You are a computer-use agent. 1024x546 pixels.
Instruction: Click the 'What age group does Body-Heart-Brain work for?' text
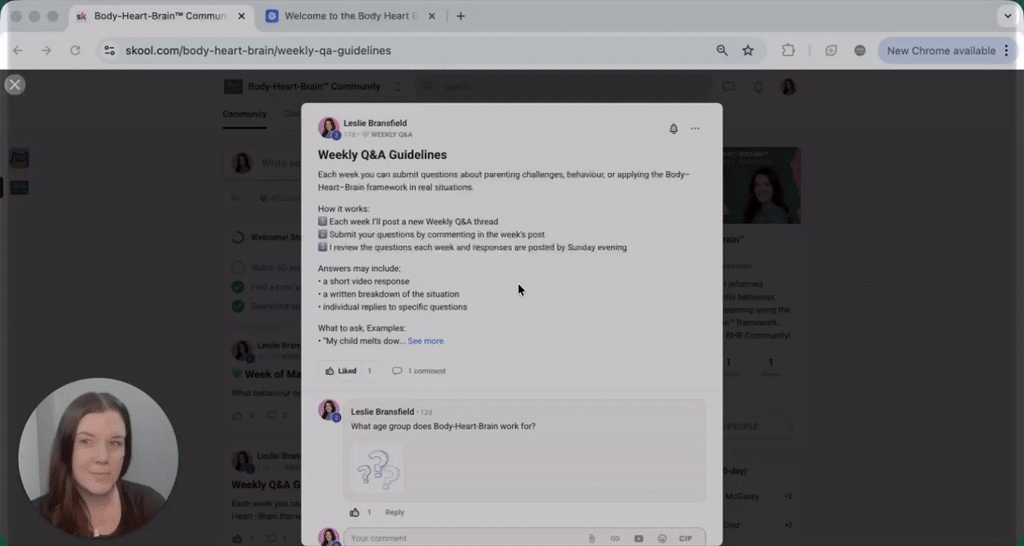point(443,426)
